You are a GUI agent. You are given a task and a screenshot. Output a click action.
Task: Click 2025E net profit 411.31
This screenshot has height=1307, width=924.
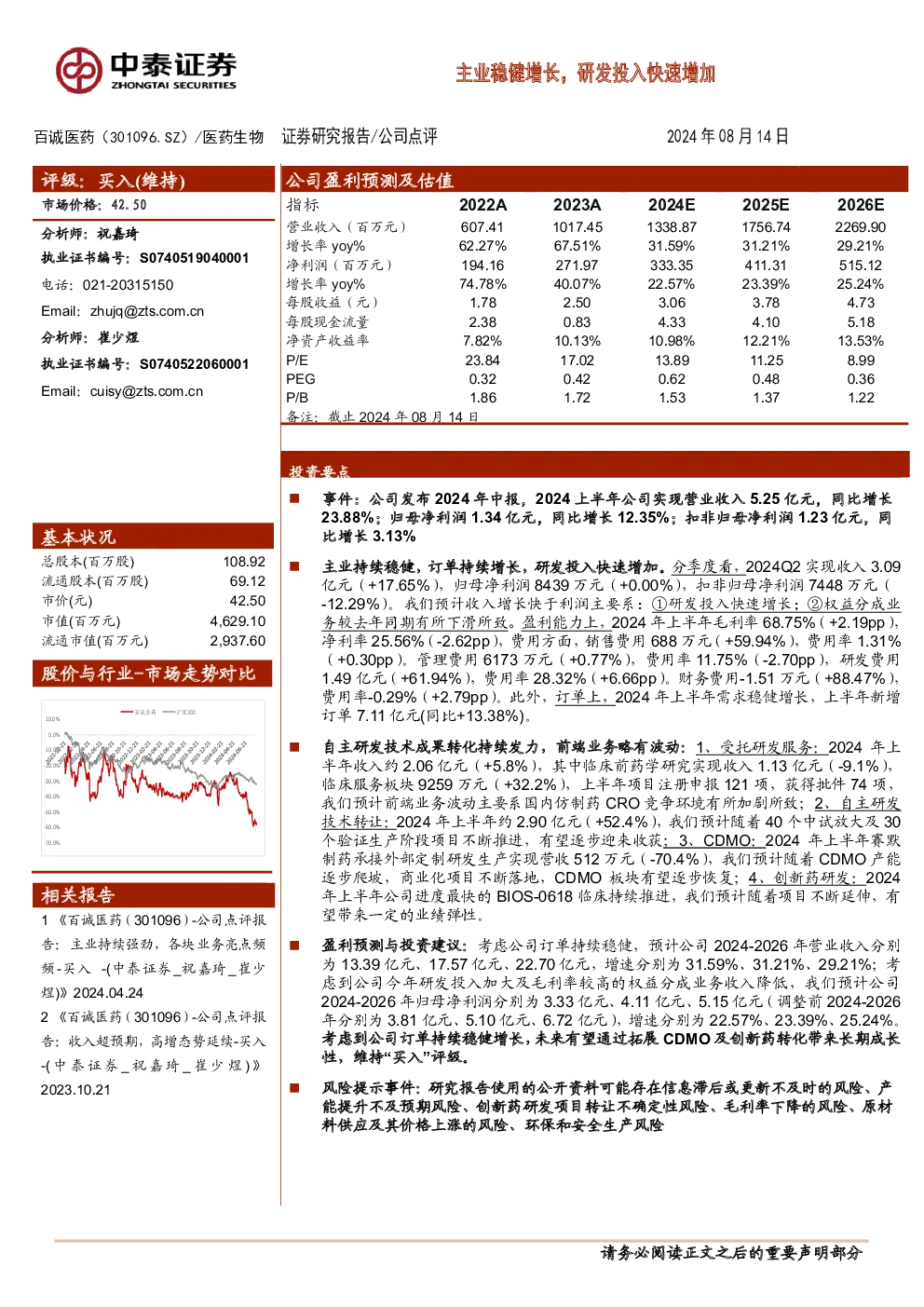tap(766, 265)
